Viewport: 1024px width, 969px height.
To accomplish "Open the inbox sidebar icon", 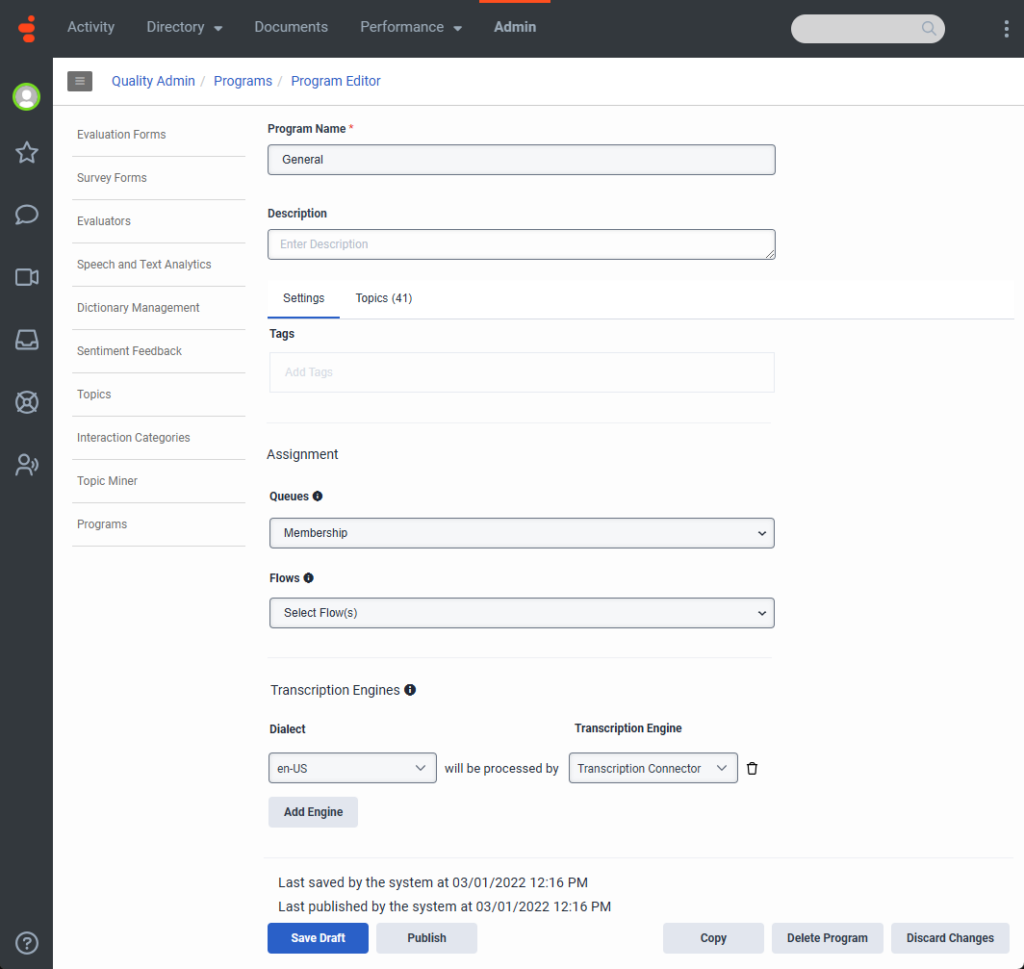I will pyautogui.click(x=26, y=340).
